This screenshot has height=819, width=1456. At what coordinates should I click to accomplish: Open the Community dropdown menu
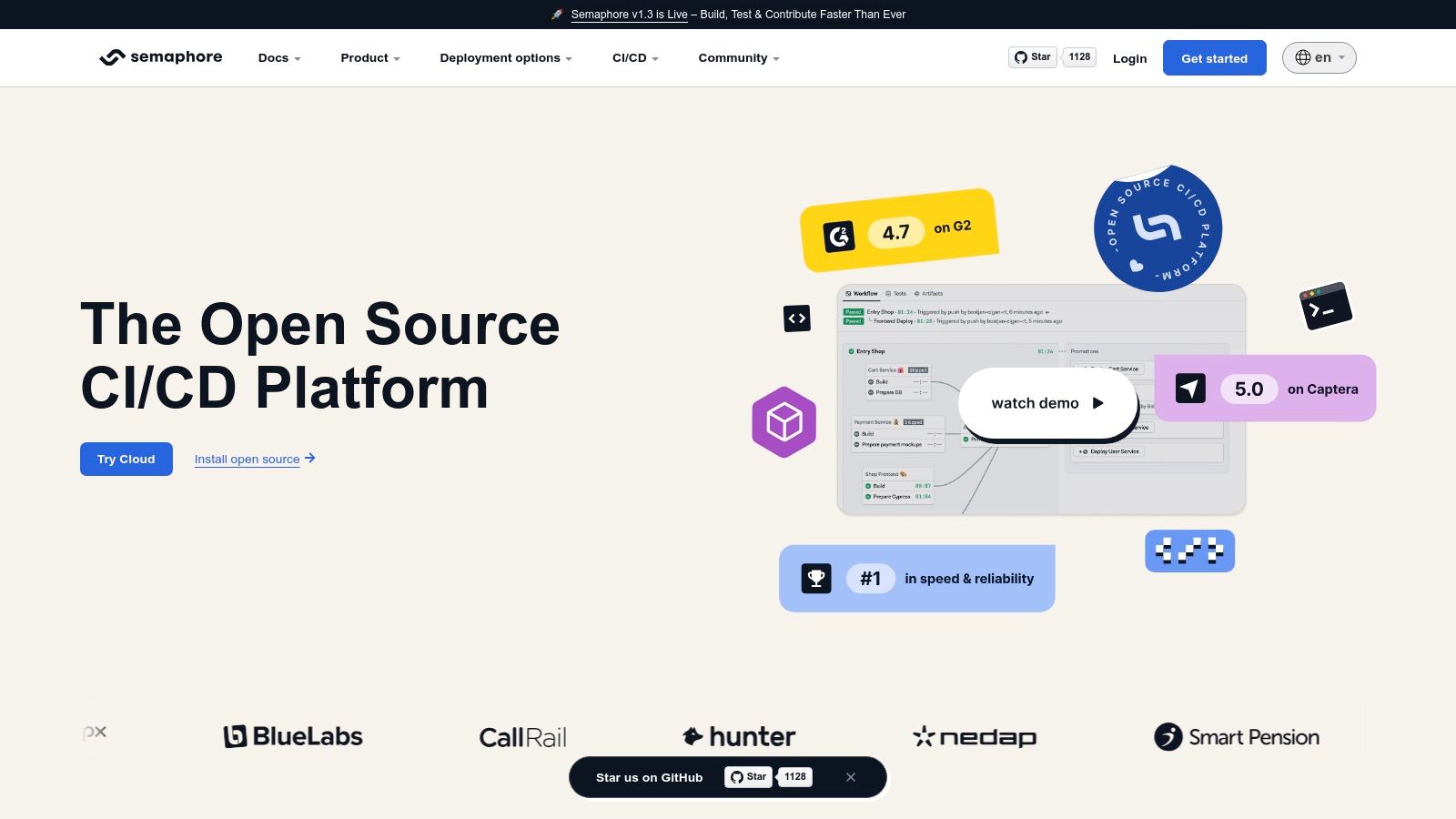[x=739, y=58]
